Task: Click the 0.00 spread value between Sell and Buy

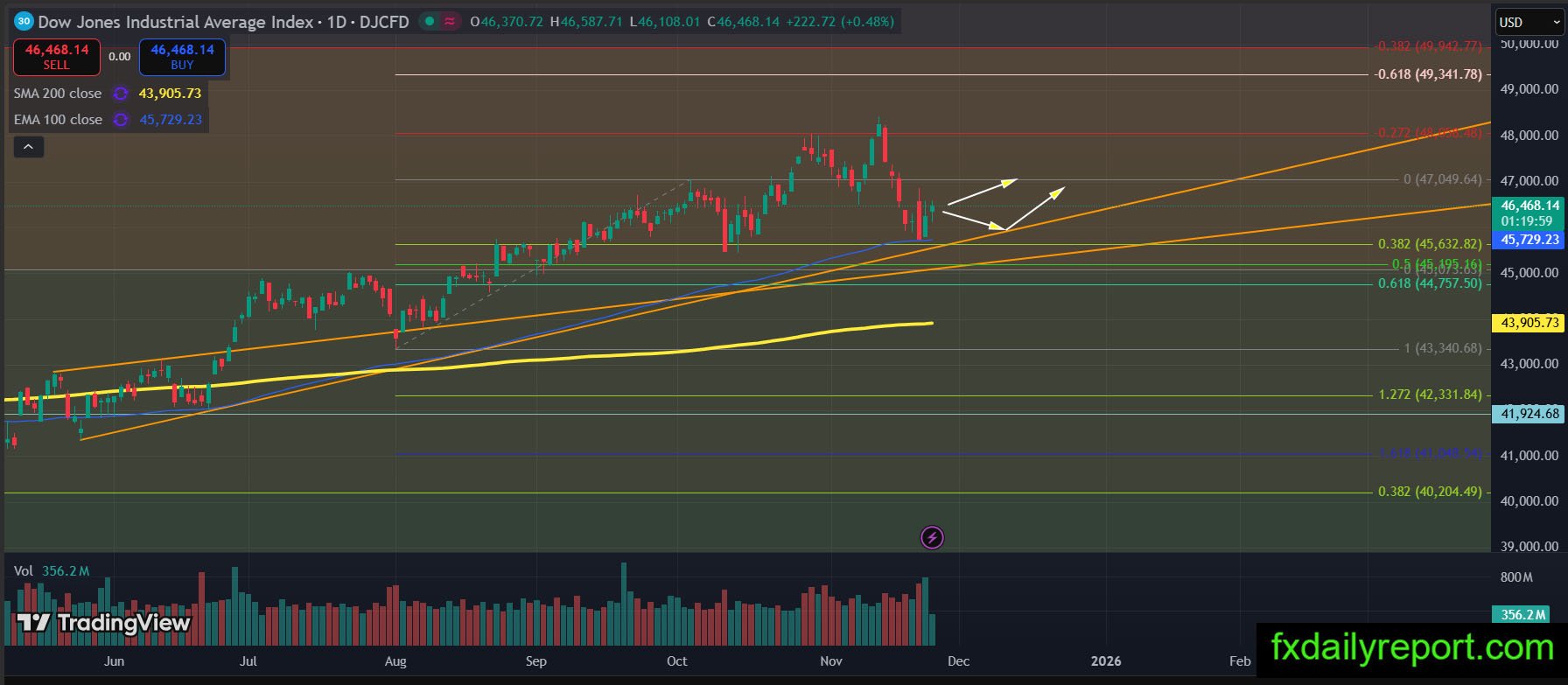Action: (x=119, y=57)
